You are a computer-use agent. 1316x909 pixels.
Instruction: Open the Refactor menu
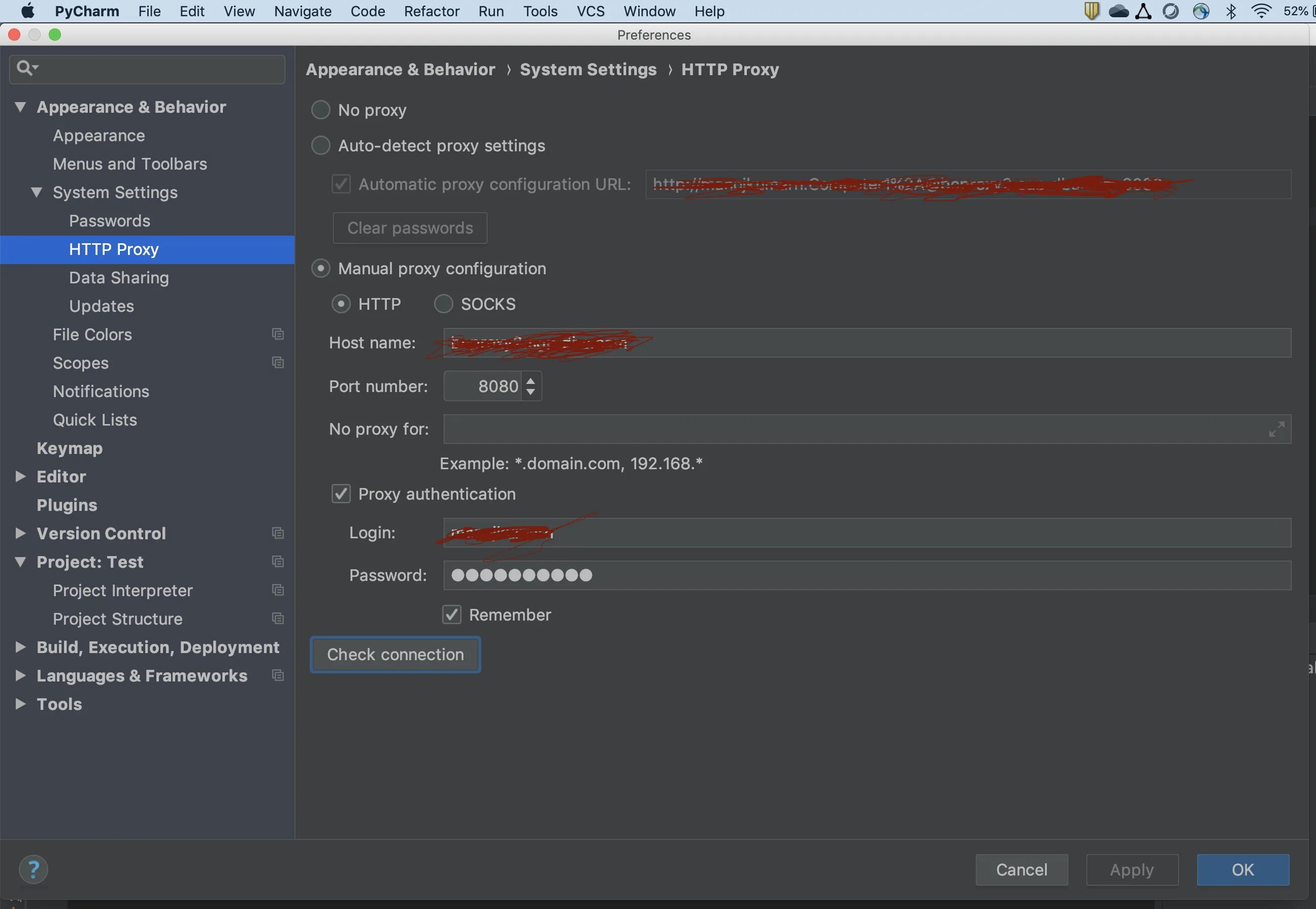[431, 11]
